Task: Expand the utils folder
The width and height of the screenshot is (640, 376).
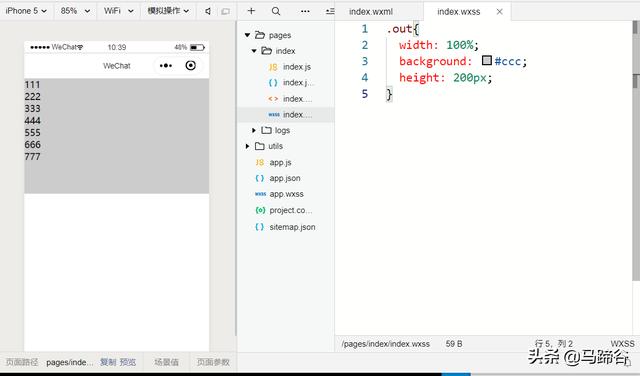Action: pyautogui.click(x=247, y=146)
